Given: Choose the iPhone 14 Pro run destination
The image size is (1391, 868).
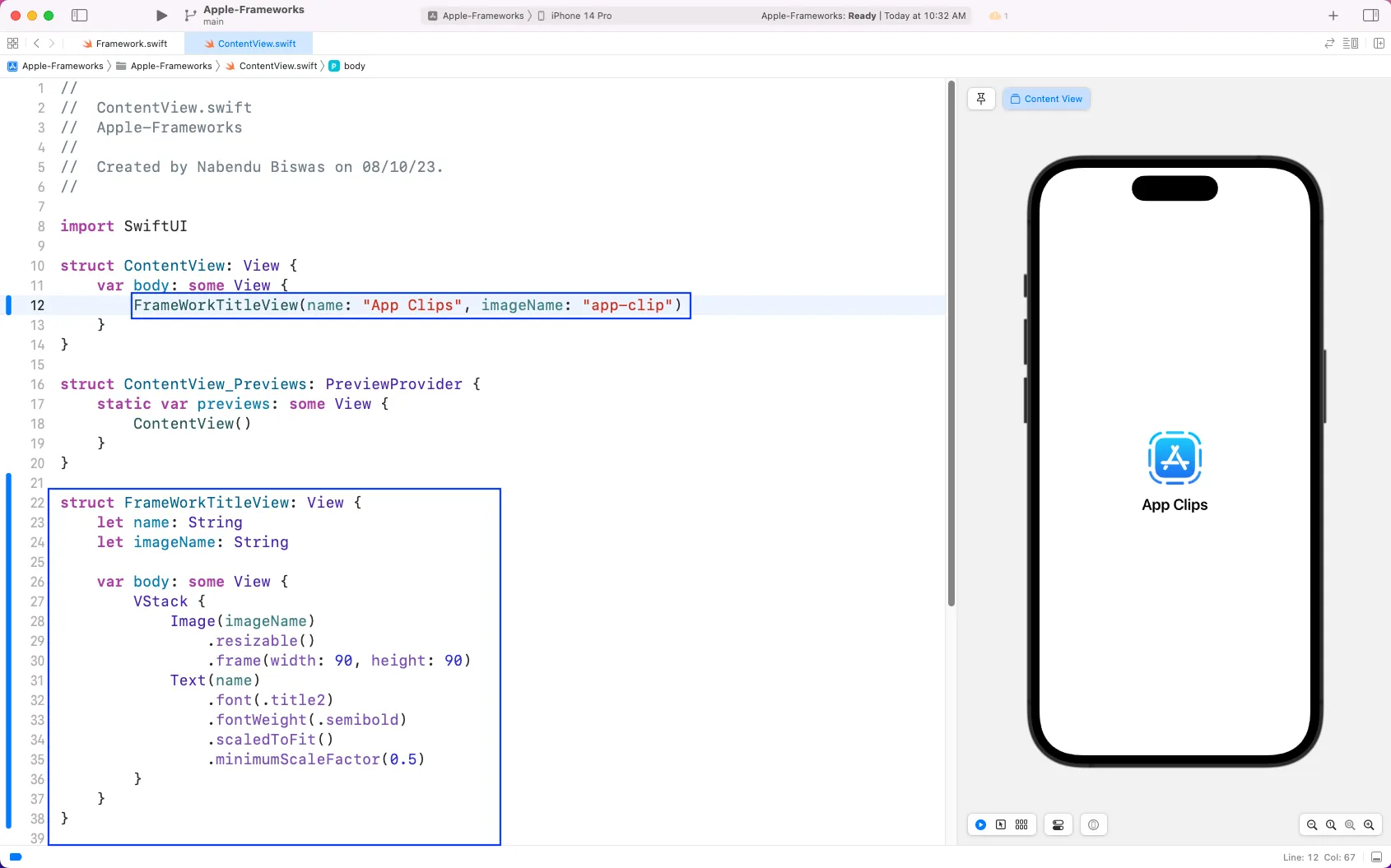Looking at the screenshot, I should point(575,16).
